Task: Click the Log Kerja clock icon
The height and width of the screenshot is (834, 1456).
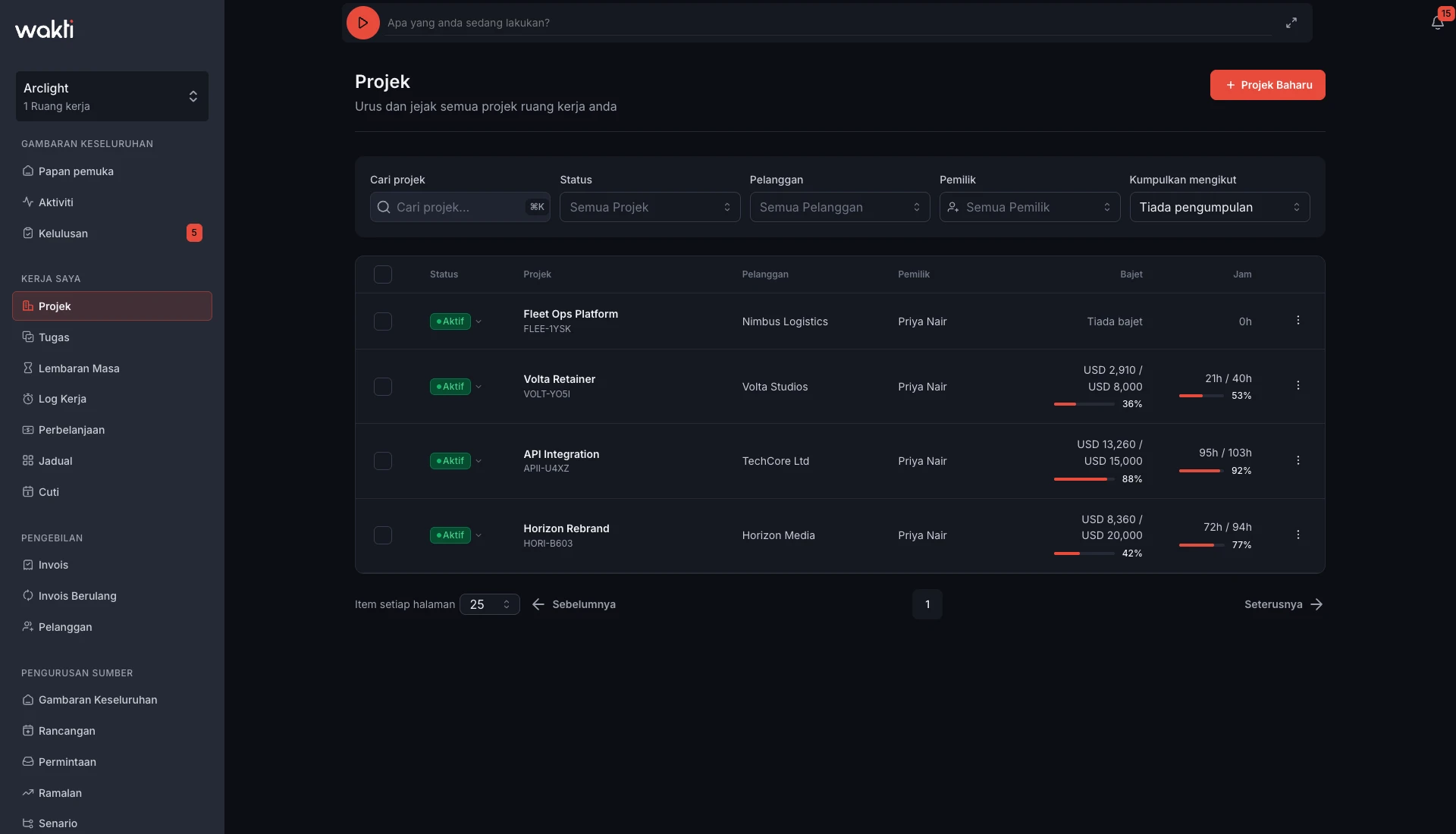Action: [28, 399]
